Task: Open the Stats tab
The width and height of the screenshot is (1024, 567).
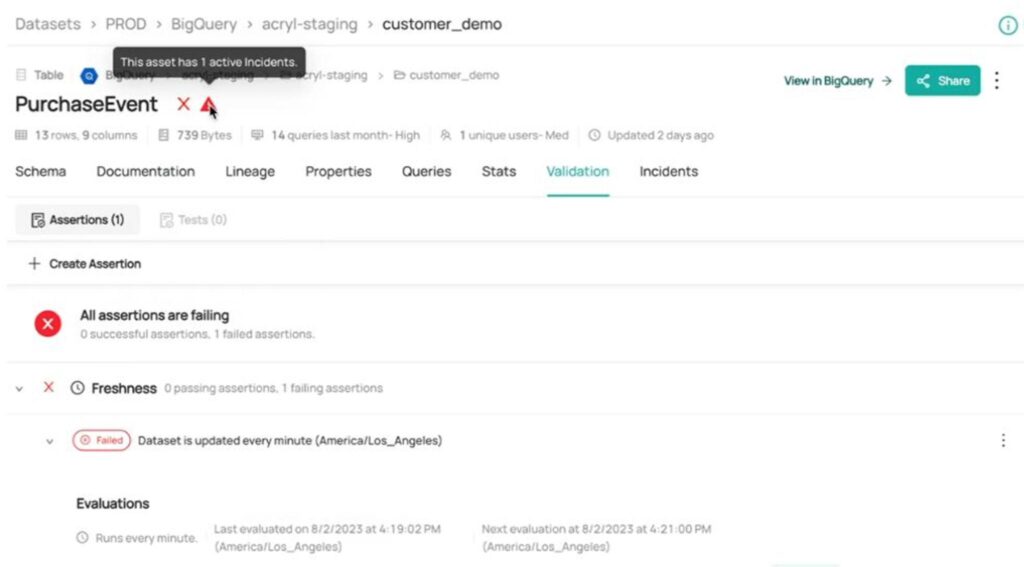Action: pyautogui.click(x=498, y=171)
